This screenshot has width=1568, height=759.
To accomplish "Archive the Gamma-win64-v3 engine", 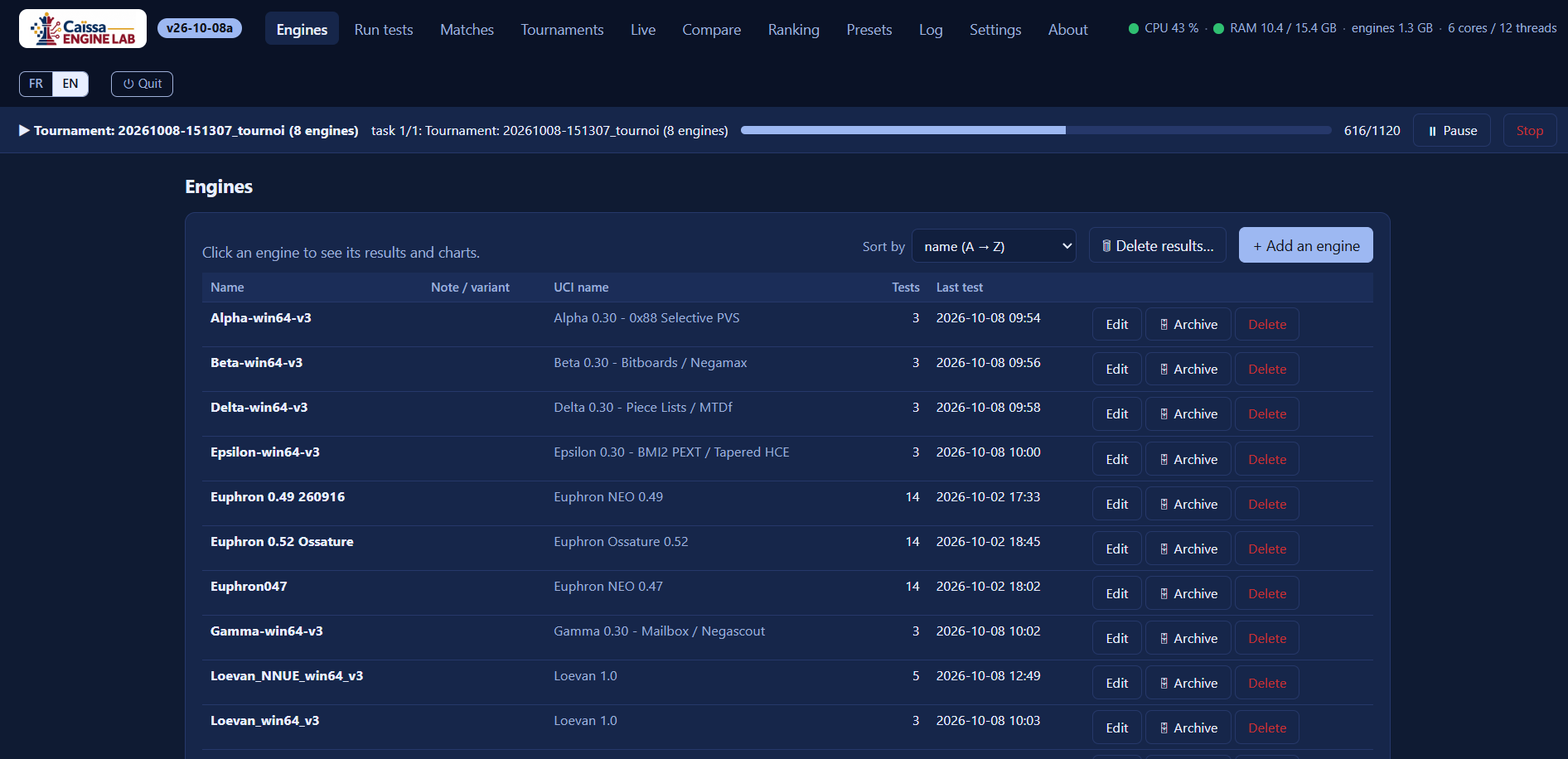I will click(x=1188, y=638).
